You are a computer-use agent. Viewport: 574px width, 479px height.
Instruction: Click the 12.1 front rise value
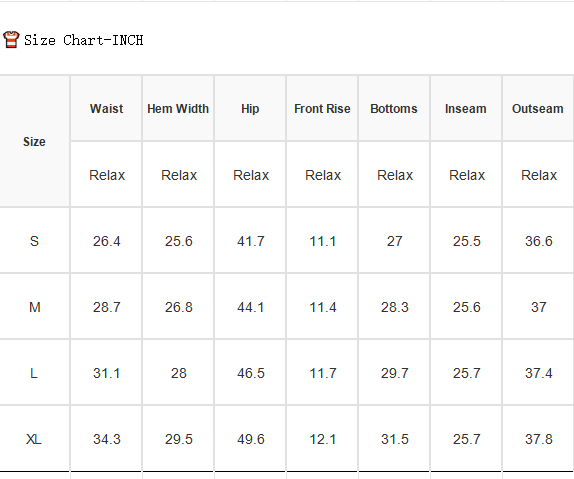coord(323,439)
